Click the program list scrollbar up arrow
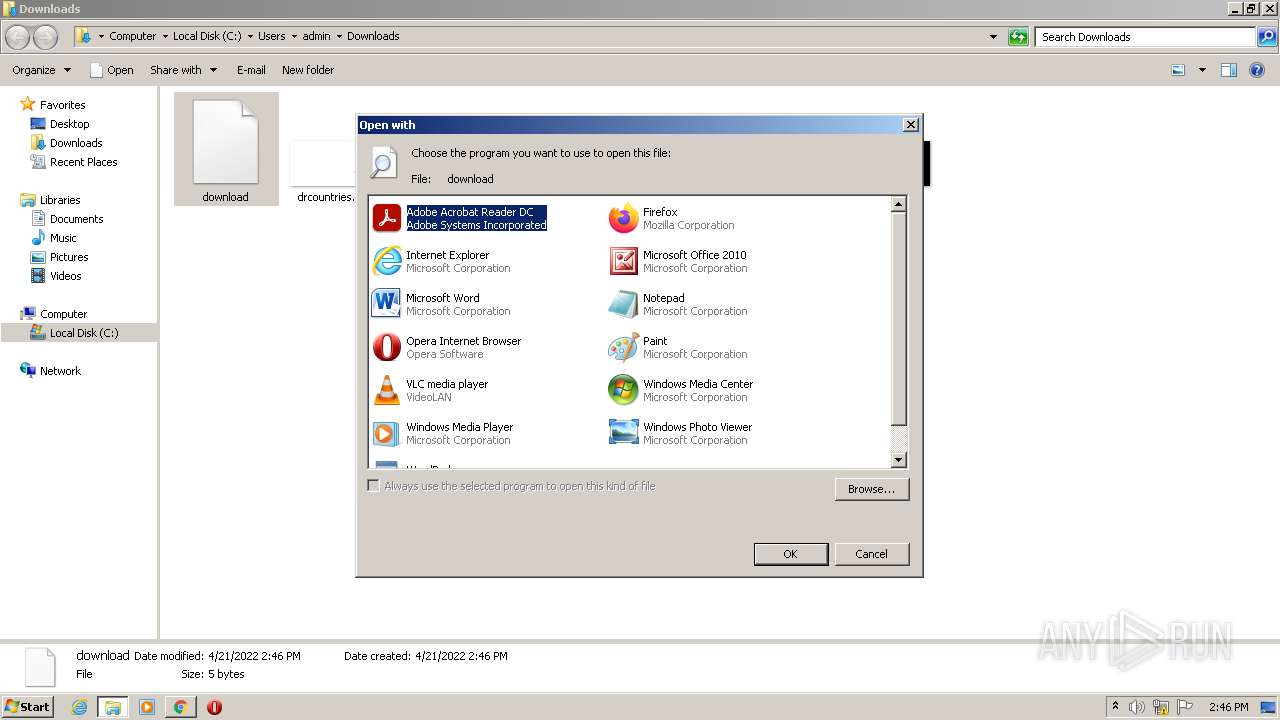This screenshot has width=1280, height=720. coord(898,204)
